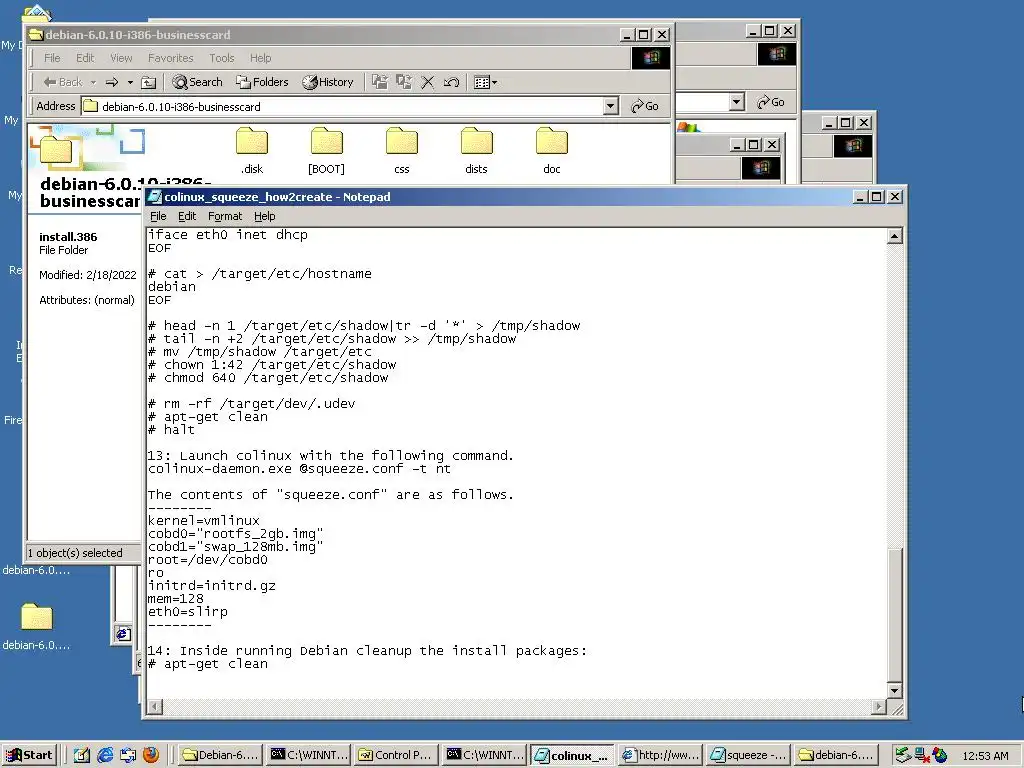This screenshot has width=1024, height=768.
Task: Click the Move To toolbar icon
Action: point(380,82)
